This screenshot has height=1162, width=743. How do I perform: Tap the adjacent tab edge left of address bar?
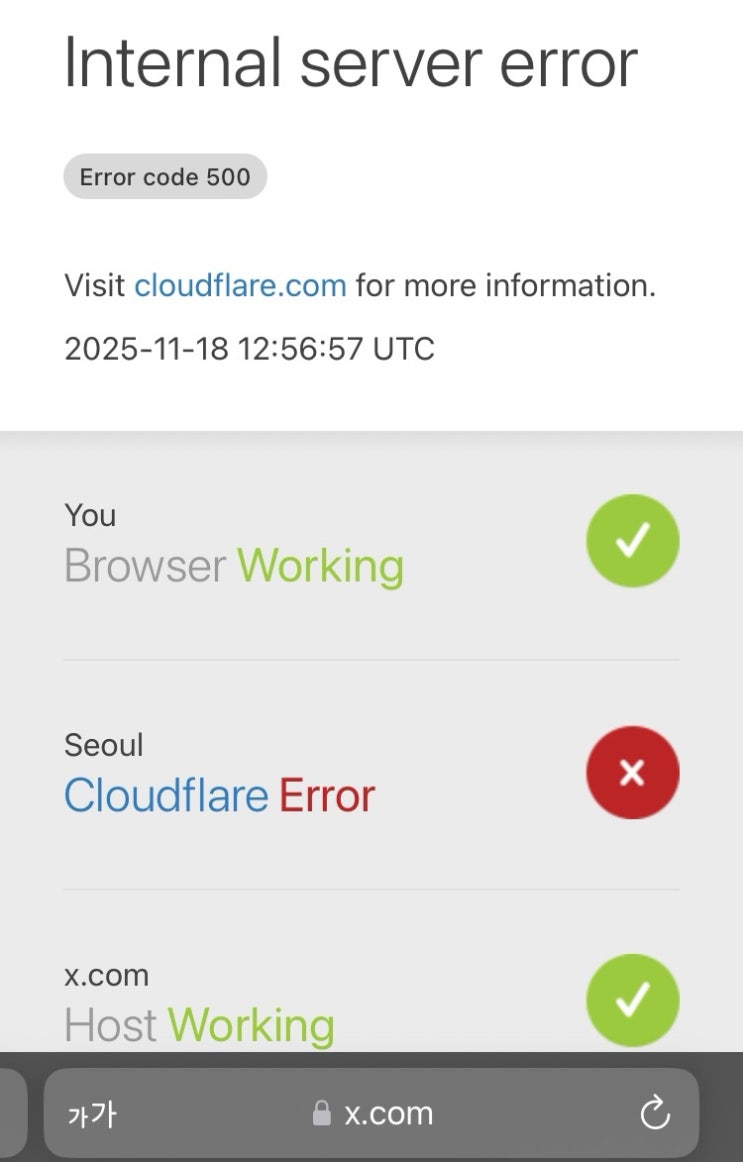pos(13,1113)
